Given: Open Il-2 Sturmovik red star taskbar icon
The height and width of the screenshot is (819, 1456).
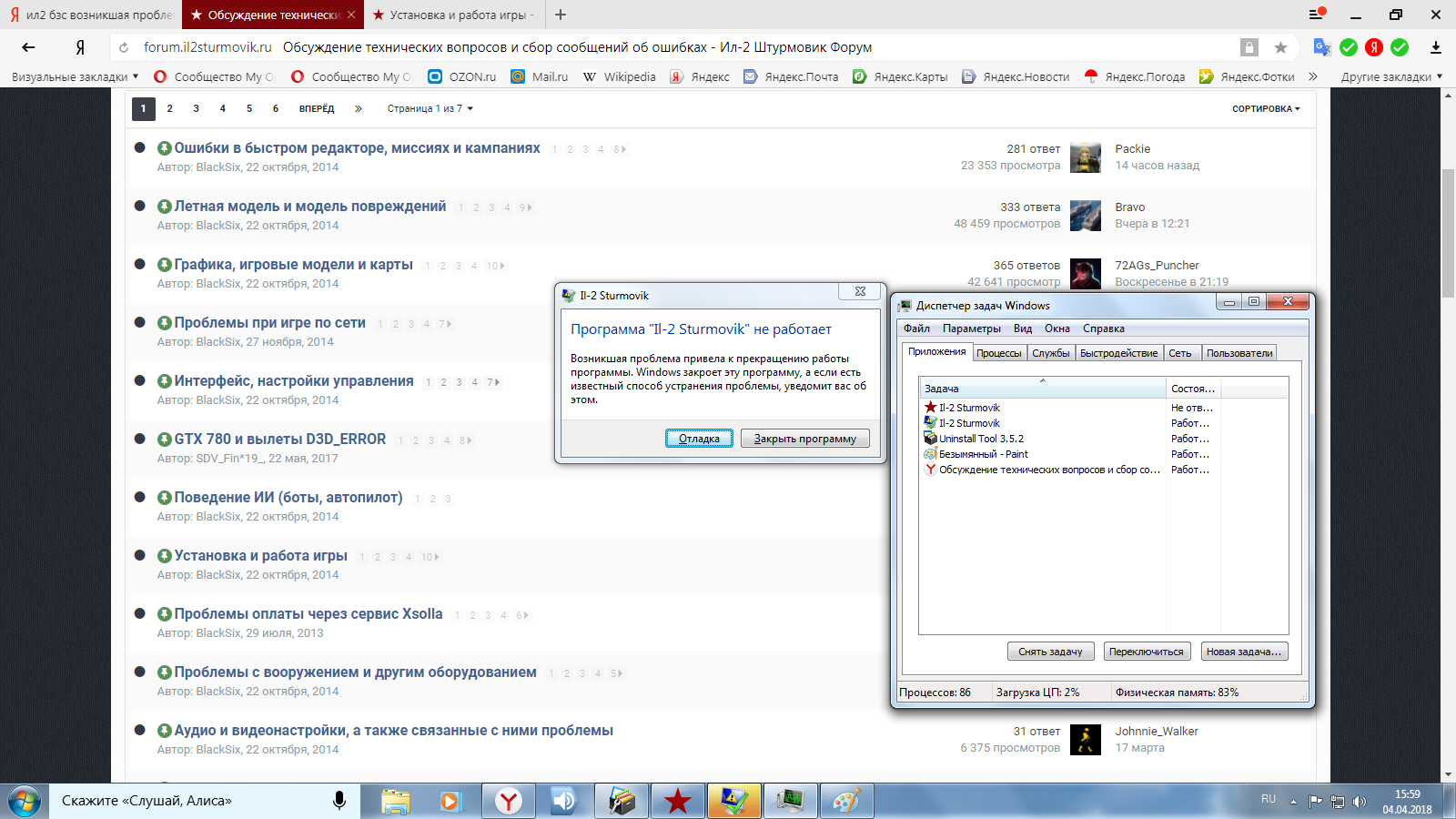Looking at the screenshot, I should tap(677, 801).
